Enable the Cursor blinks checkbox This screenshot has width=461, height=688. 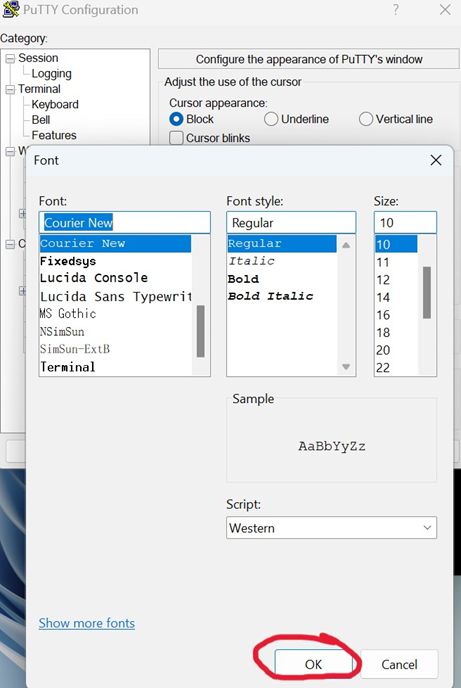(x=176, y=138)
